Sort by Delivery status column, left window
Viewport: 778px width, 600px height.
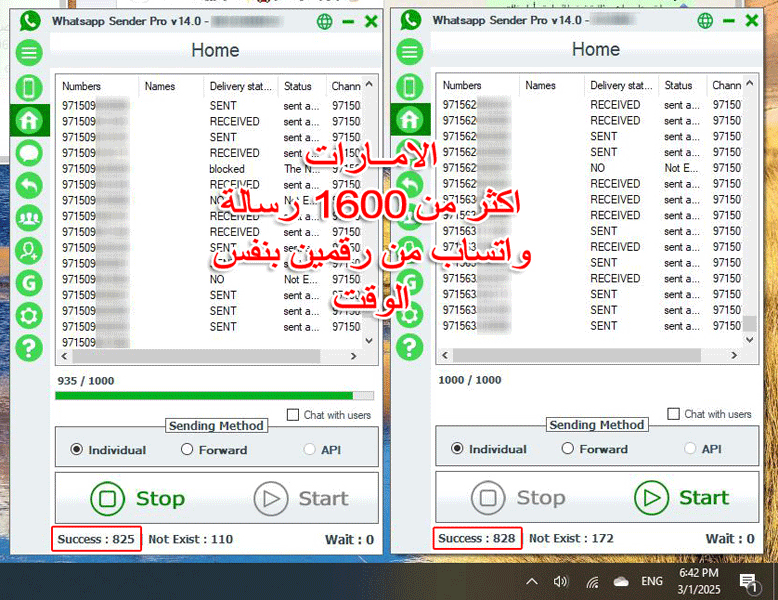pyautogui.click(x=241, y=86)
